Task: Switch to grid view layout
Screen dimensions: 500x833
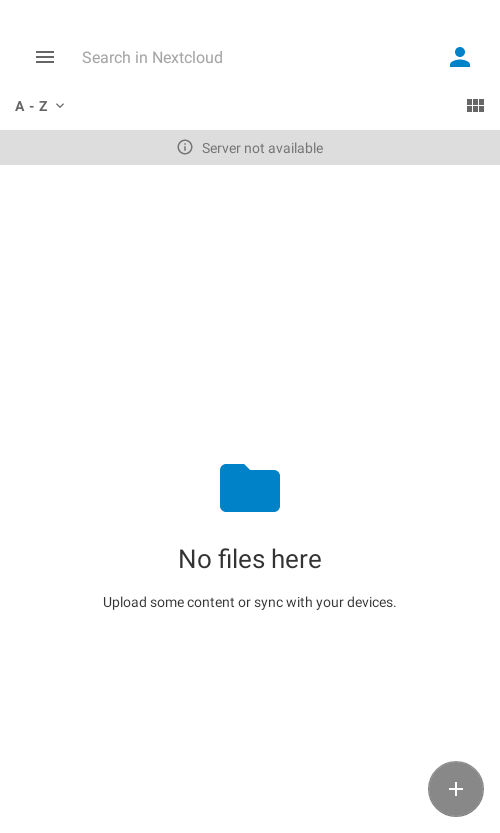Action: pos(475,106)
